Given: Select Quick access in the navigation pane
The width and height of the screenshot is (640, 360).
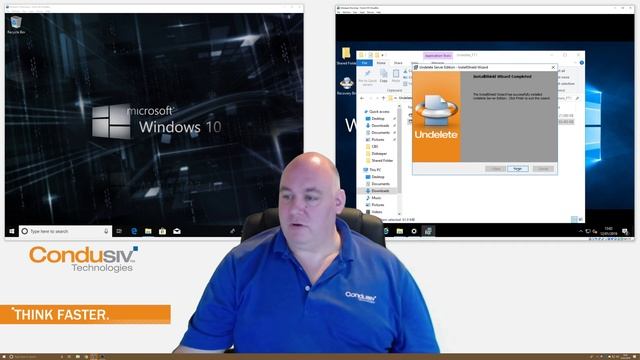Looking at the screenshot, I should (x=376, y=111).
